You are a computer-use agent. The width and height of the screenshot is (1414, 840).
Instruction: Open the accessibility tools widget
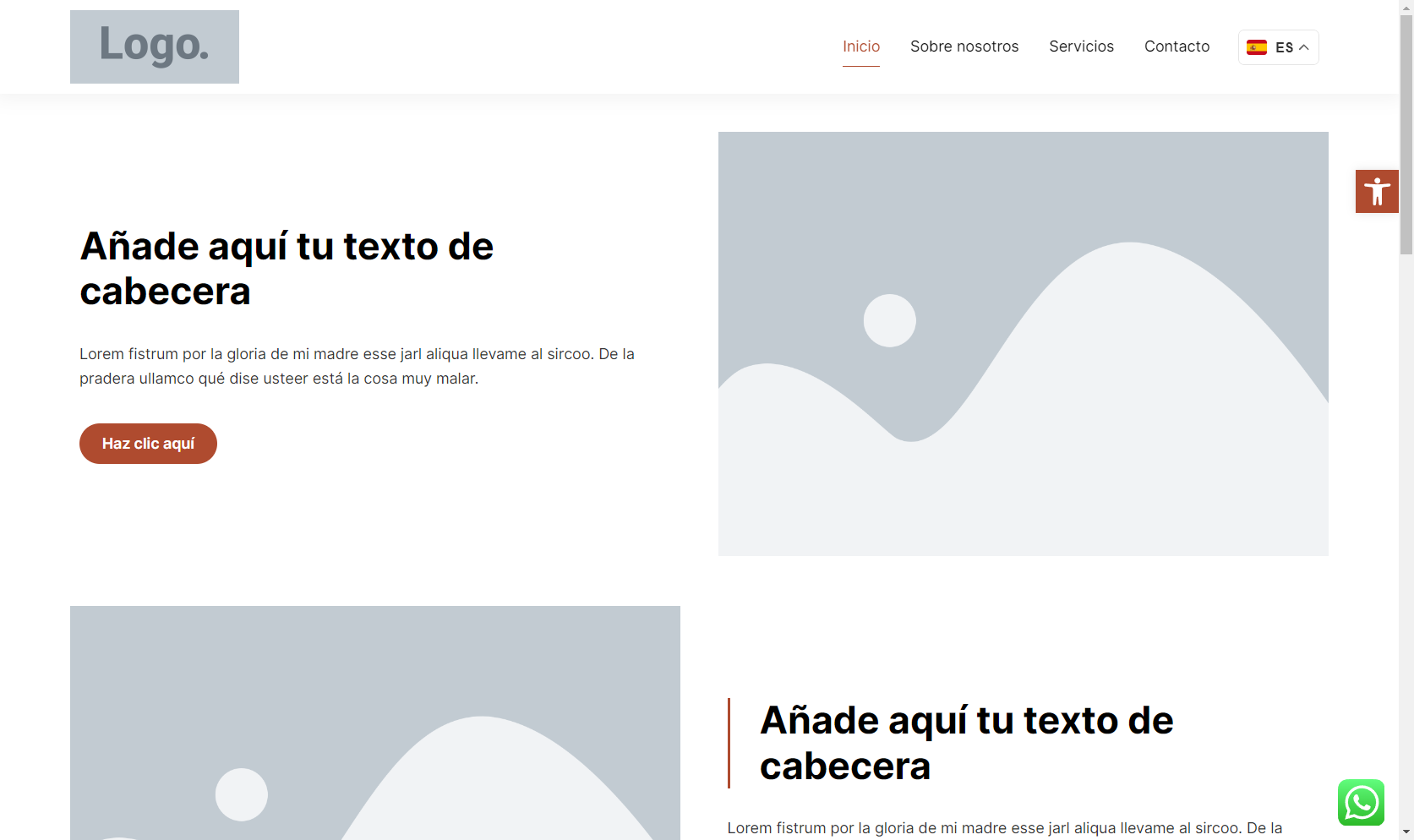(1377, 191)
